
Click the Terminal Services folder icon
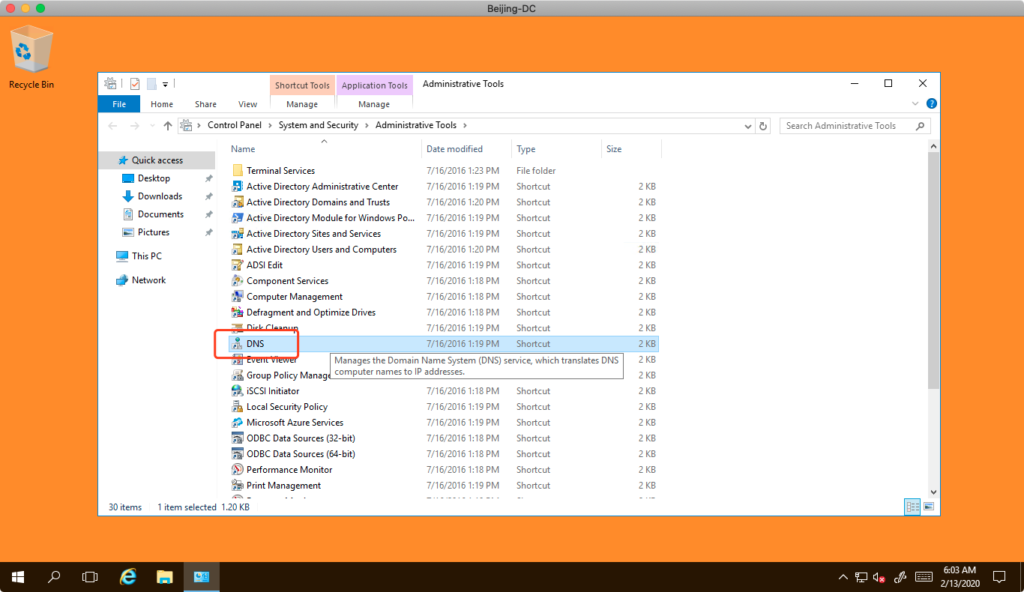[238, 171]
